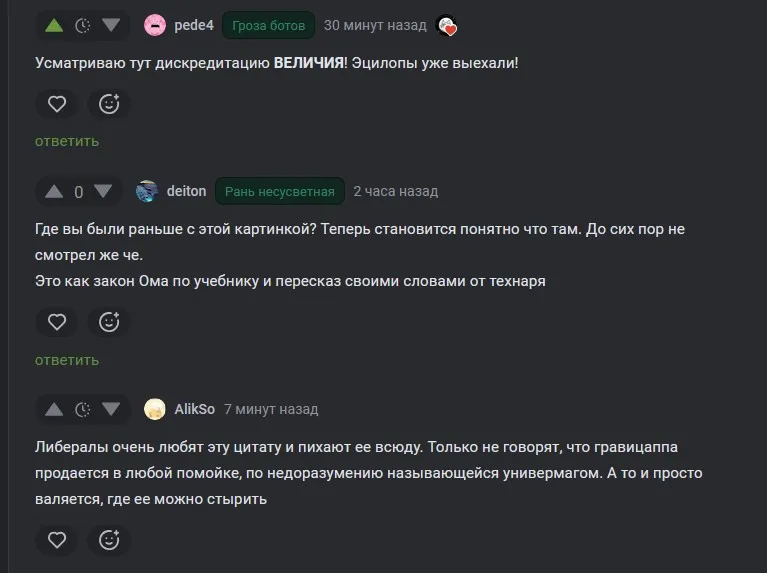Like AlikSo's comment with heart

pyautogui.click(x=57, y=540)
